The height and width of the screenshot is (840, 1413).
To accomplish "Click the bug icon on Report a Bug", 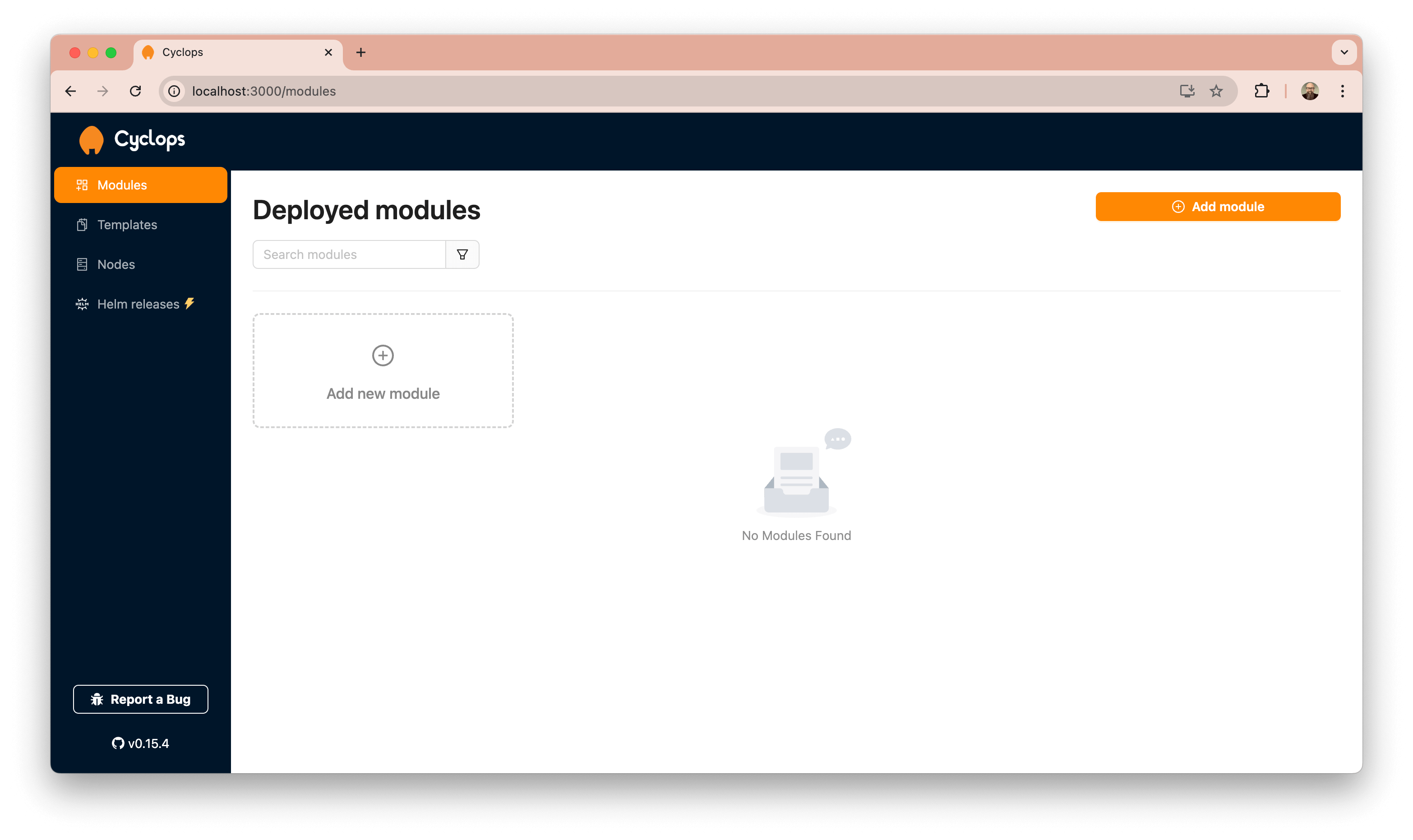I will click(97, 699).
